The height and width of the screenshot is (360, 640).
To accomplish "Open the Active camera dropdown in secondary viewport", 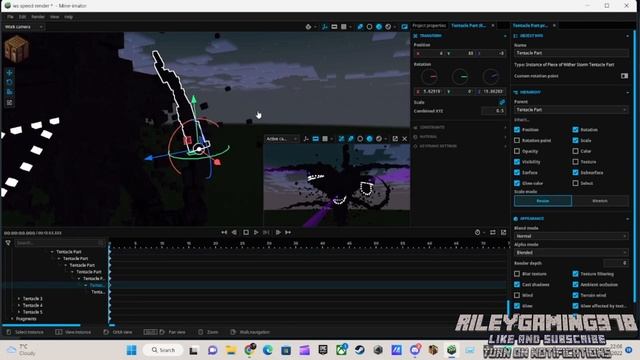I will tap(281, 139).
